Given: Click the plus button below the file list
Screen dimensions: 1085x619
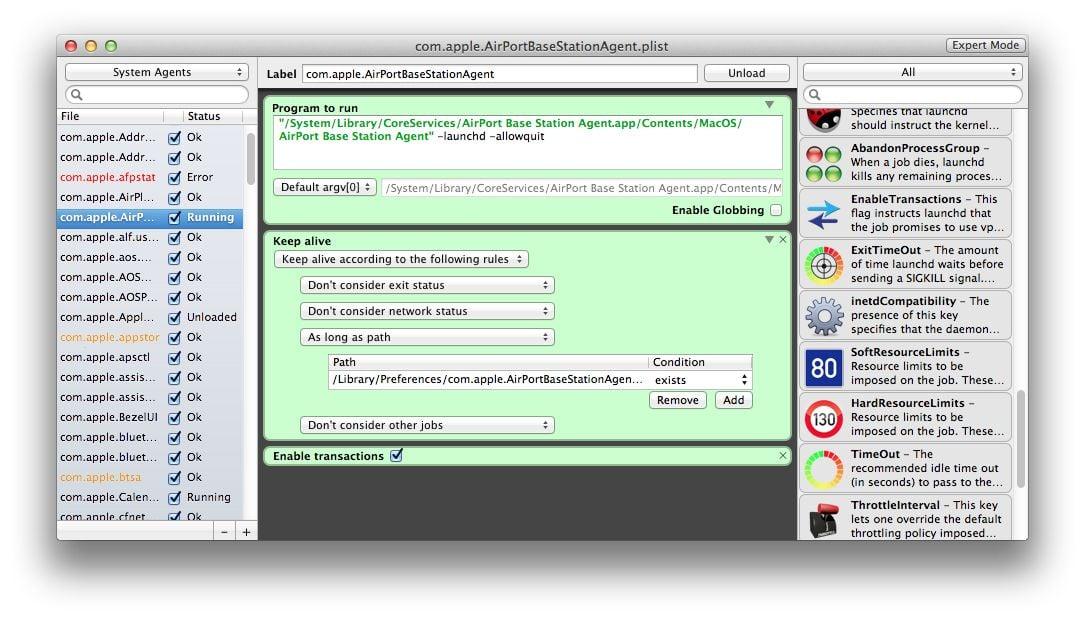Looking at the screenshot, I should [246, 532].
